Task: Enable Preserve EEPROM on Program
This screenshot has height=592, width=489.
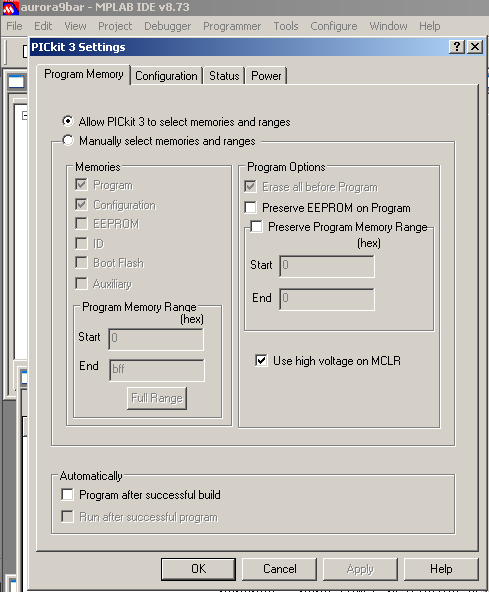Action: 250,207
